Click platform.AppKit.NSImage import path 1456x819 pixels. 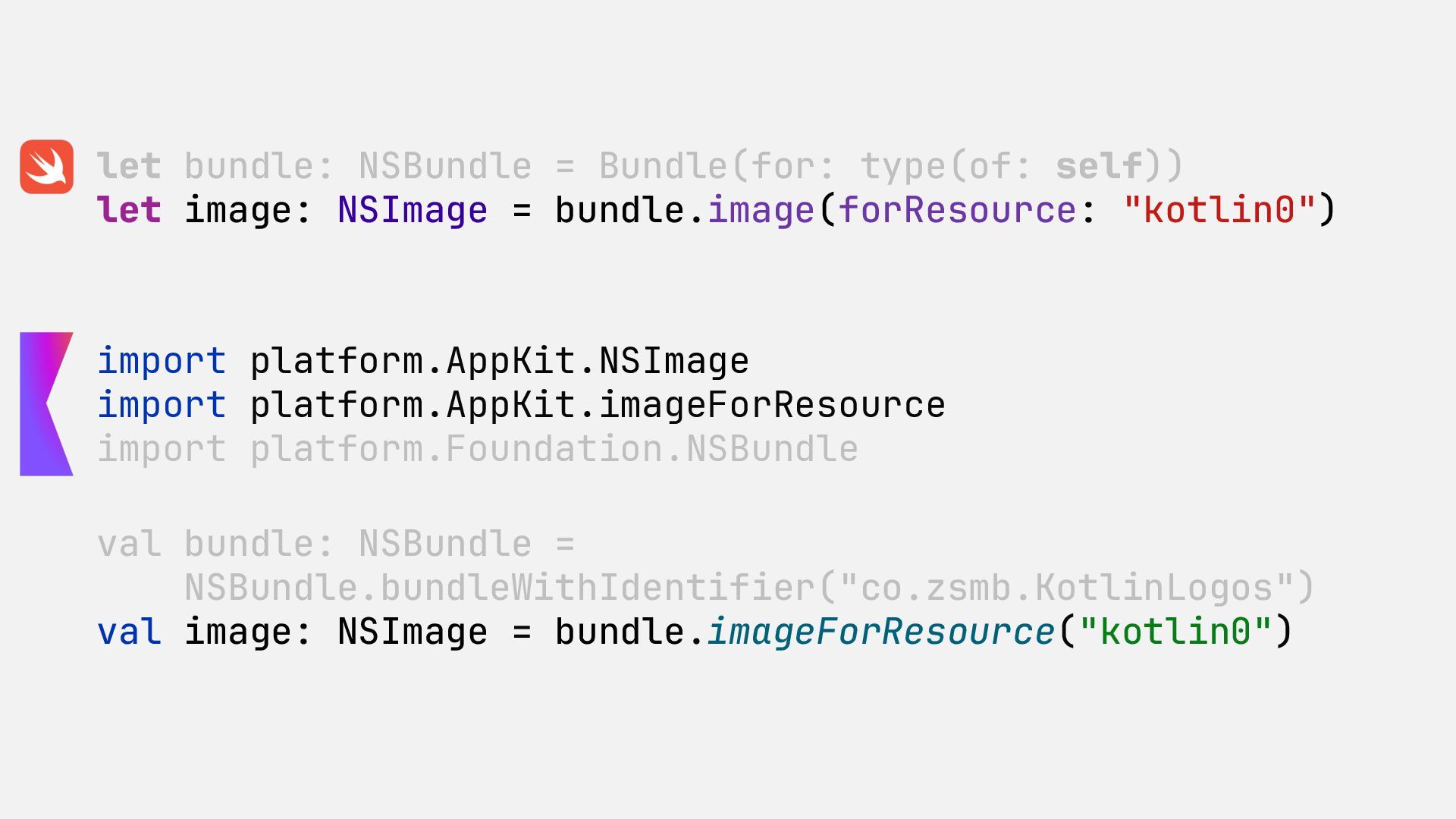pyautogui.click(x=499, y=360)
